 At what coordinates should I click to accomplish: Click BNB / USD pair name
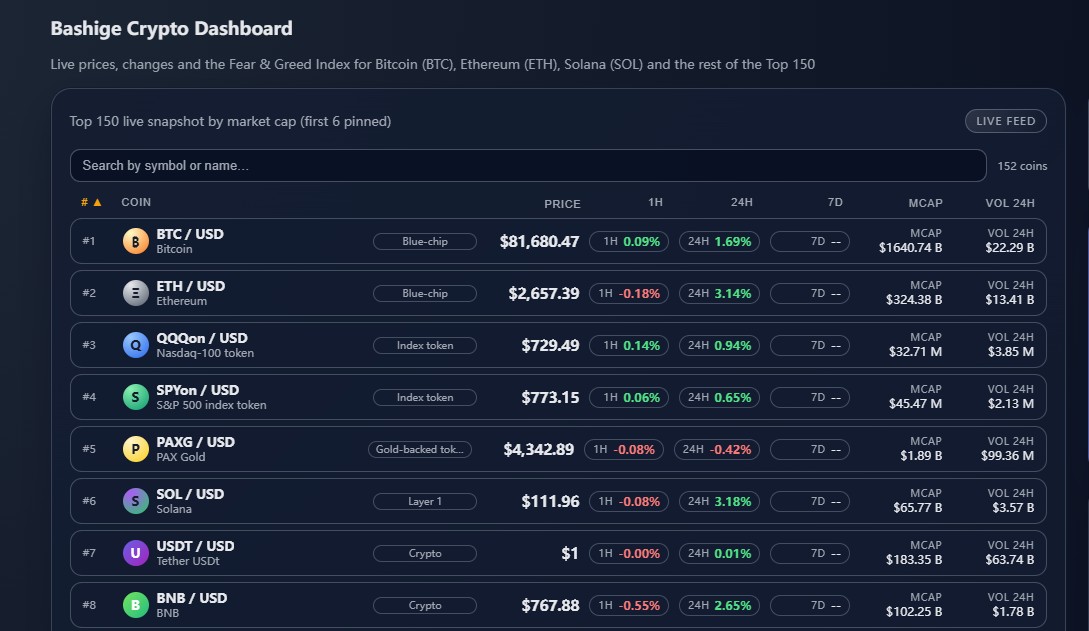(x=192, y=598)
